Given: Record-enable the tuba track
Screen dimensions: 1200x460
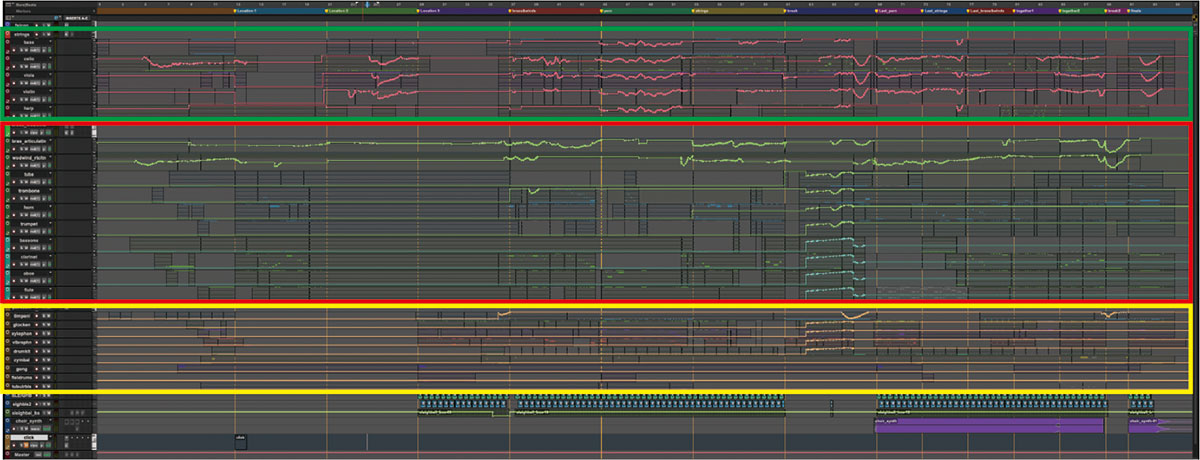Looking at the screenshot, I should [14, 181].
